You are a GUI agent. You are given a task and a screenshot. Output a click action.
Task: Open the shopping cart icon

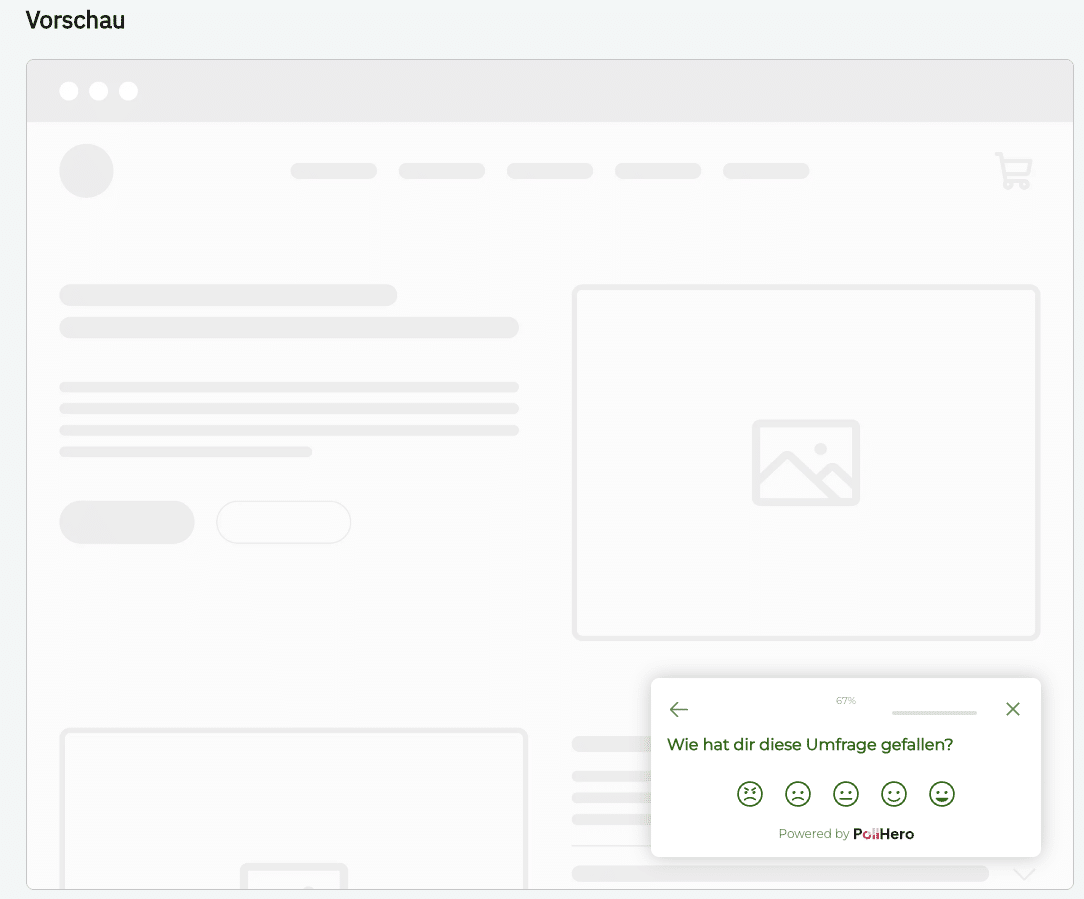tap(1013, 171)
